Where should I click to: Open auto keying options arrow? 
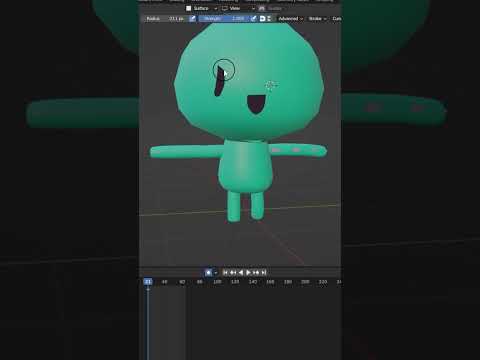[215, 273]
